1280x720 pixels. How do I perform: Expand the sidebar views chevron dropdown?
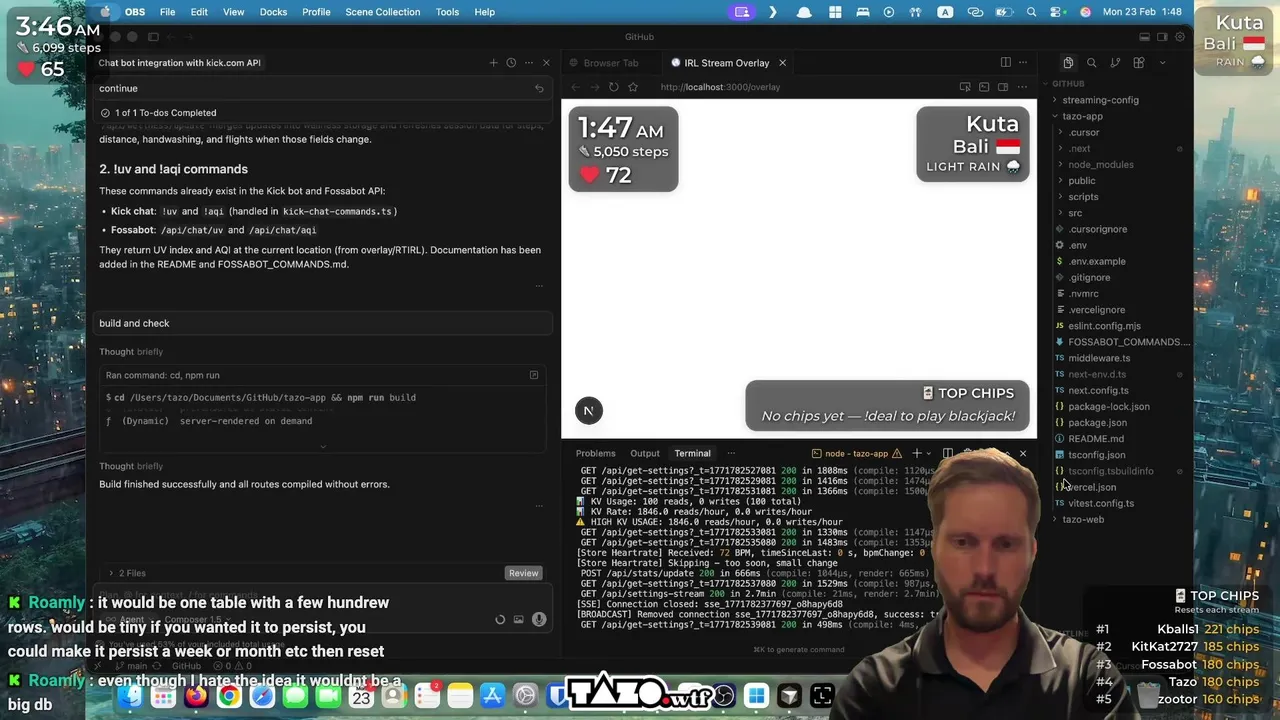click(1162, 63)
